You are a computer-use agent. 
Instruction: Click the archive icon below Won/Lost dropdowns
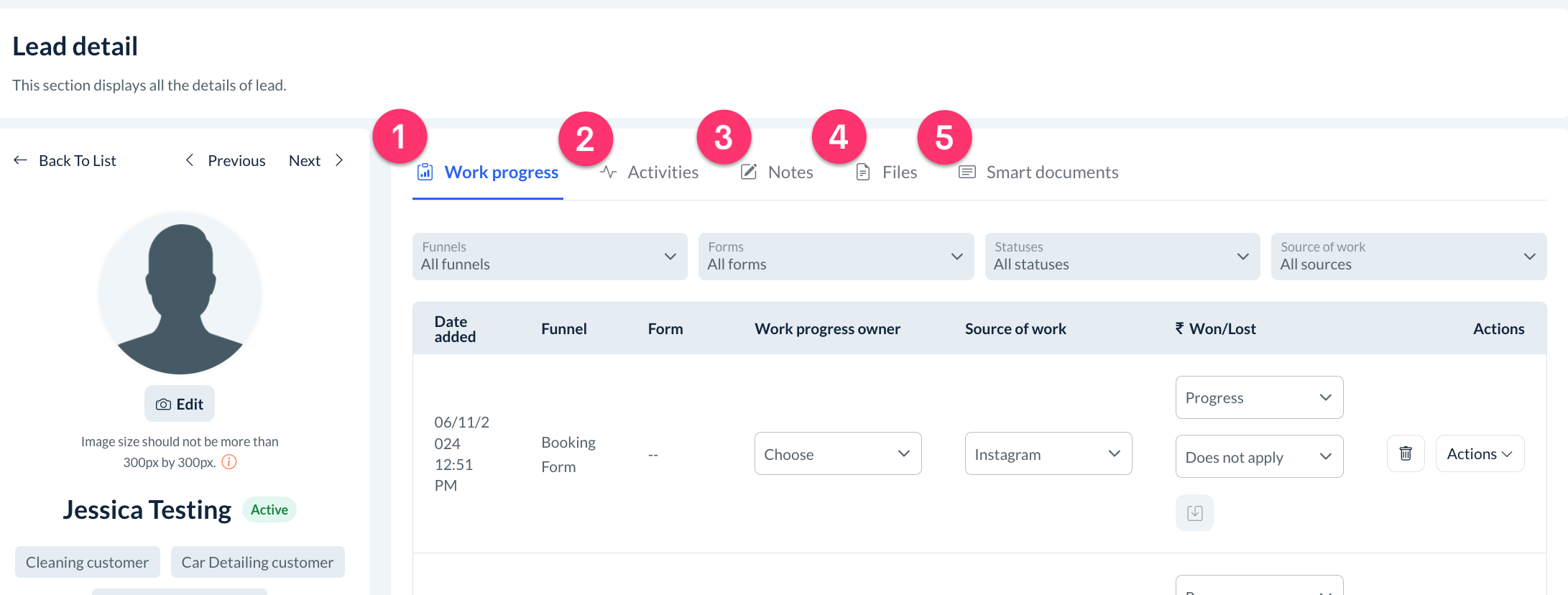coord(1194,512)
